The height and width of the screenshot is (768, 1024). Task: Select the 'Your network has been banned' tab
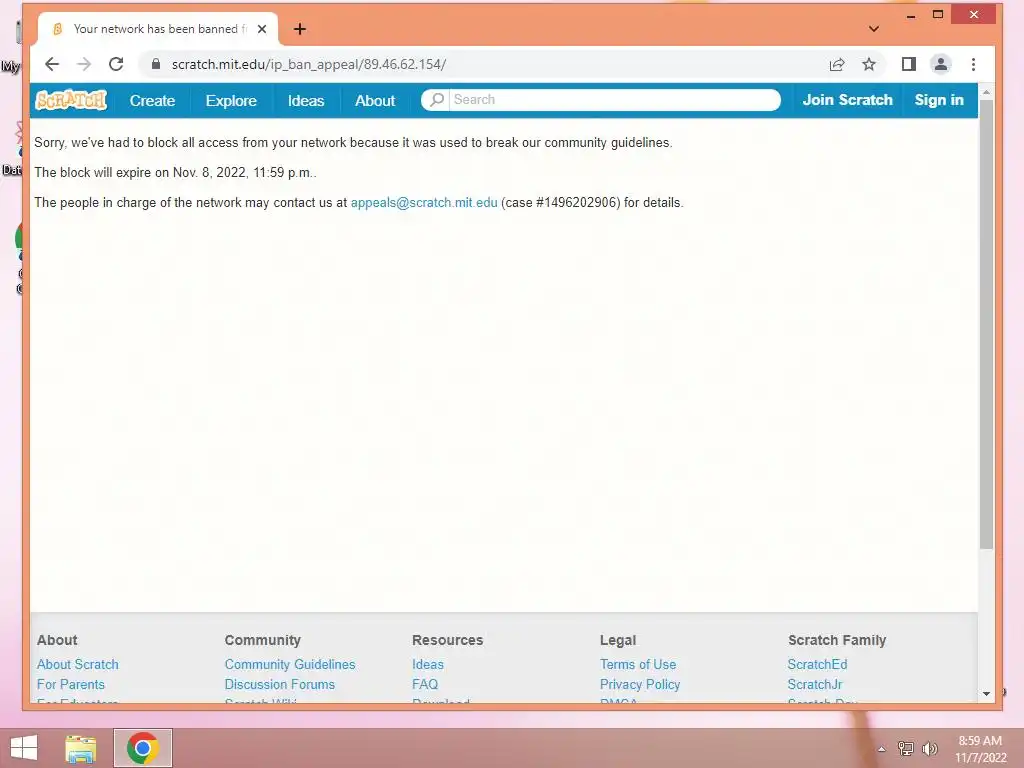[157, 29]
